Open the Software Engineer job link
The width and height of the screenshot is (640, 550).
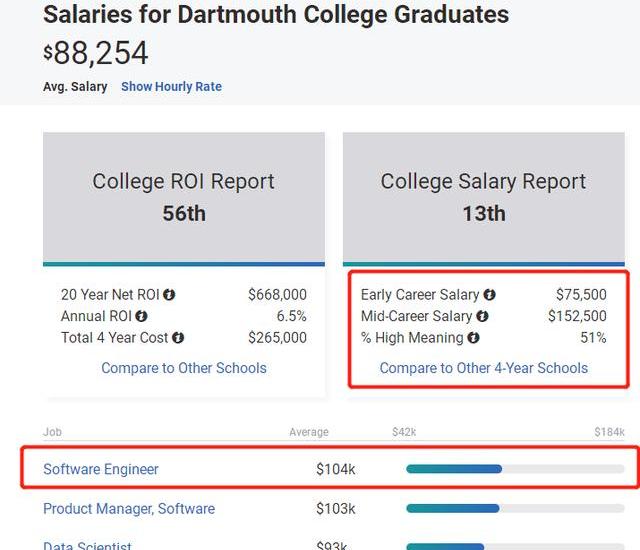pyautogui.click(x=101, y=469)
